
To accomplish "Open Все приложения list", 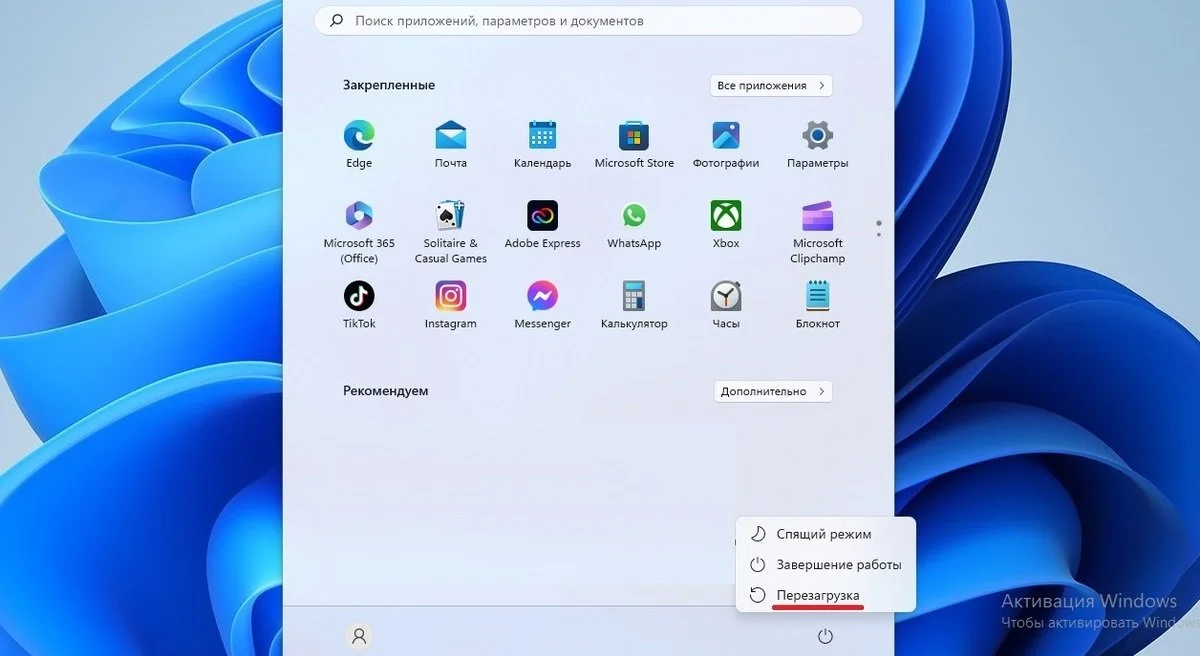I will click(771, 86).
